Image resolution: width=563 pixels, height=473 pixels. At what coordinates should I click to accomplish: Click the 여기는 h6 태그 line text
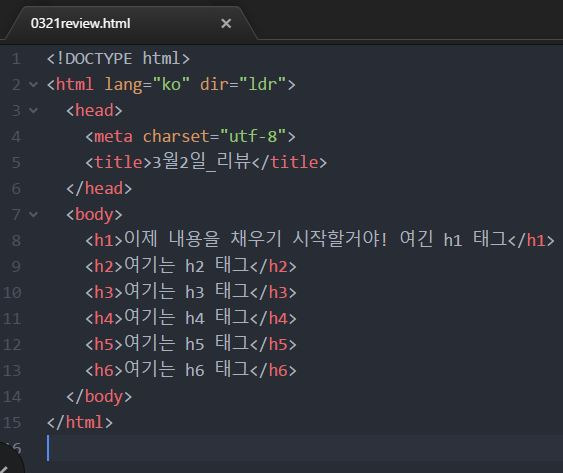click(x=187, y=370)
